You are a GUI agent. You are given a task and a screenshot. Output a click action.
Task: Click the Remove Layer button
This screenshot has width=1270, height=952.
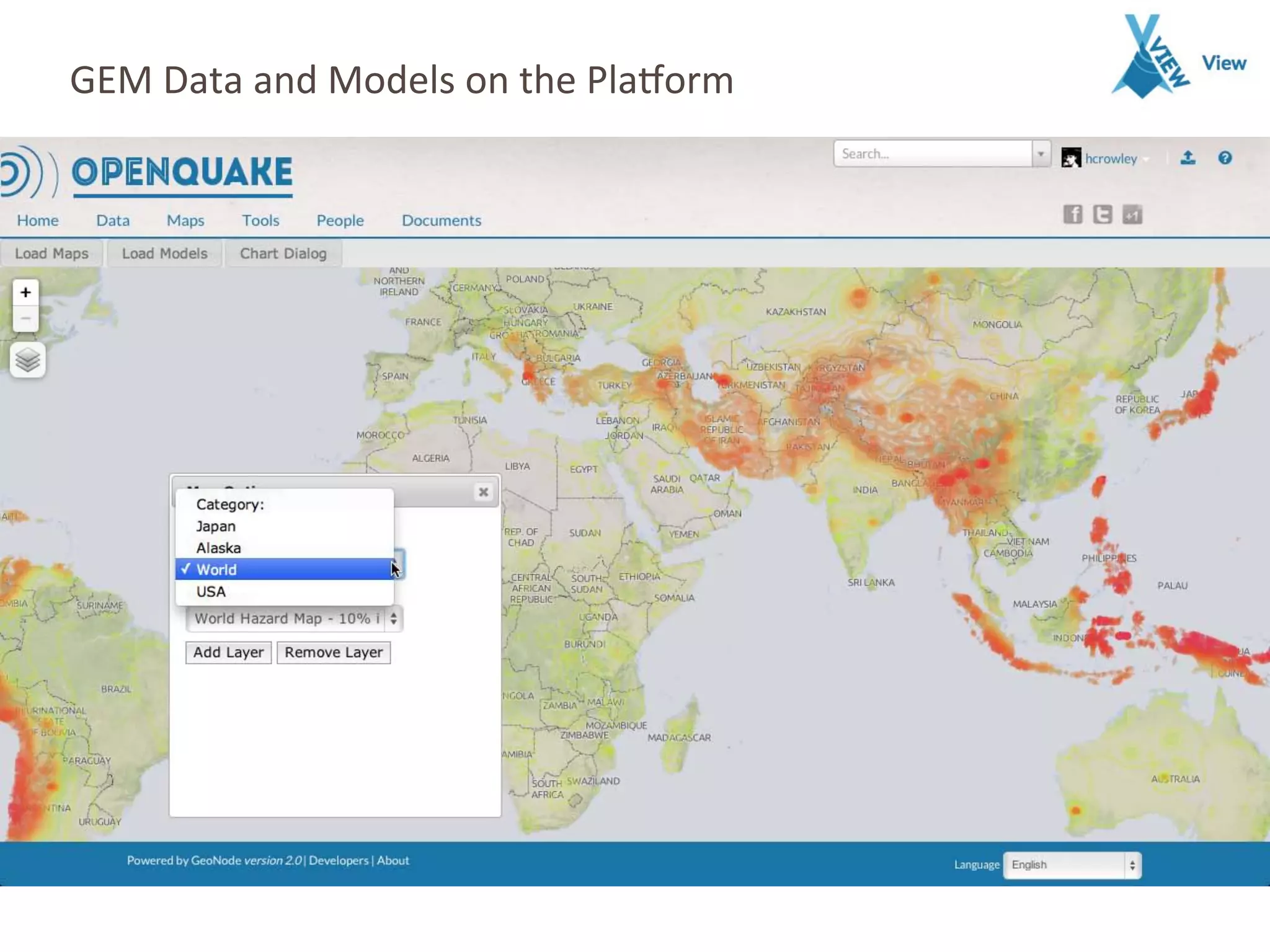point(334,653)
